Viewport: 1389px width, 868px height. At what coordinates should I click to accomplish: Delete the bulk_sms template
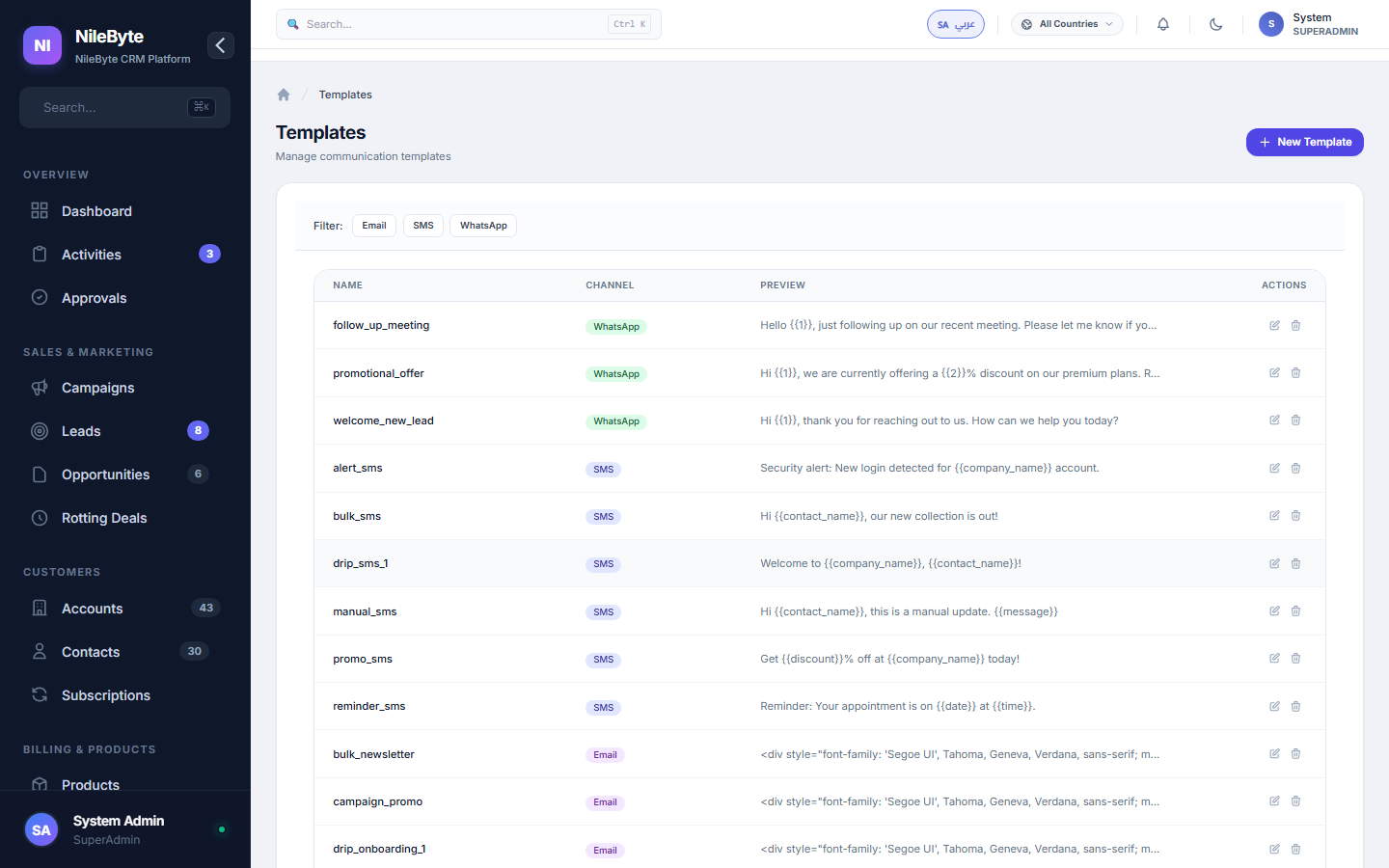tap(1295, 516)
